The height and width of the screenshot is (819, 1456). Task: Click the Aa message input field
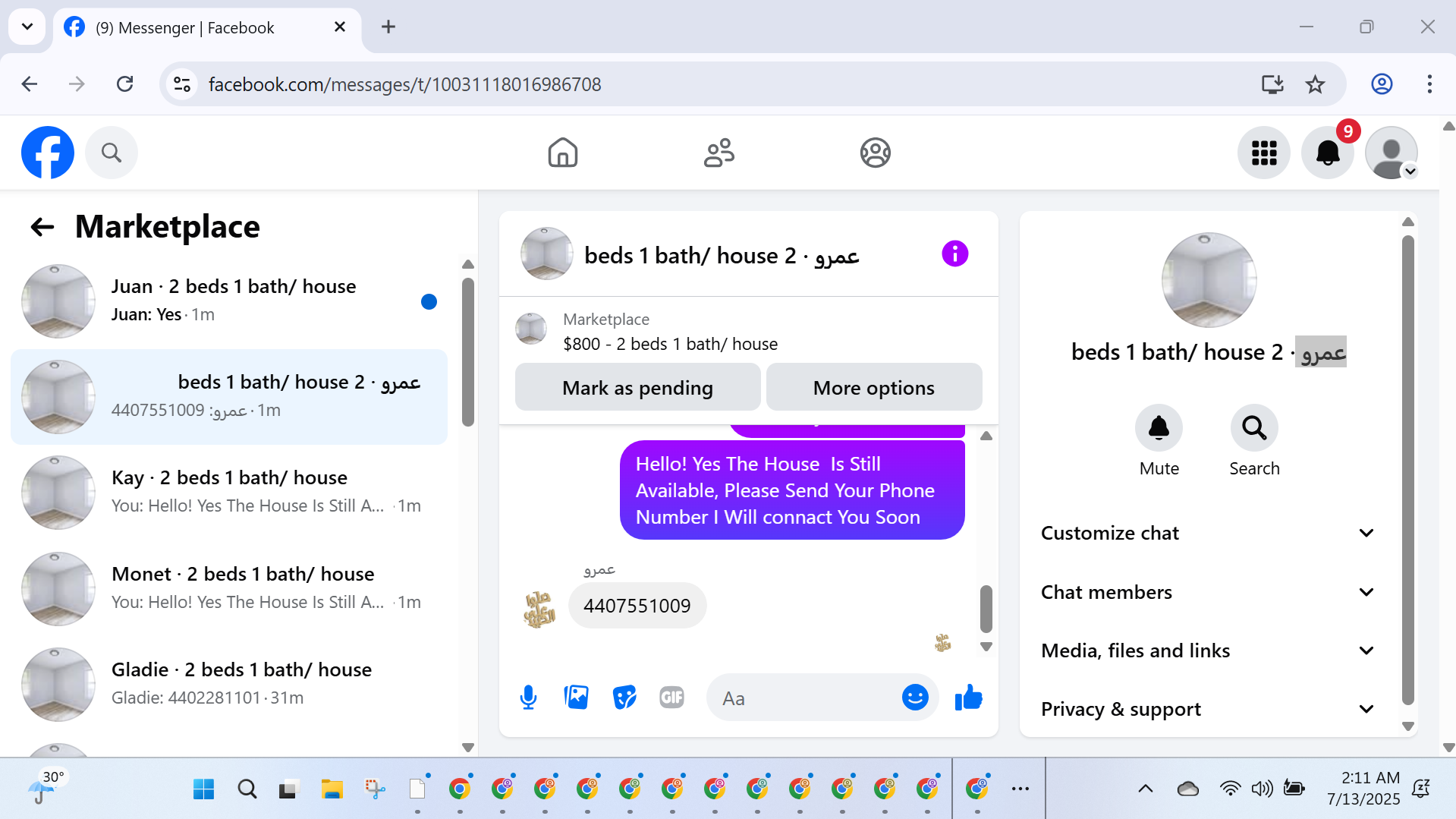click(804, 697)
